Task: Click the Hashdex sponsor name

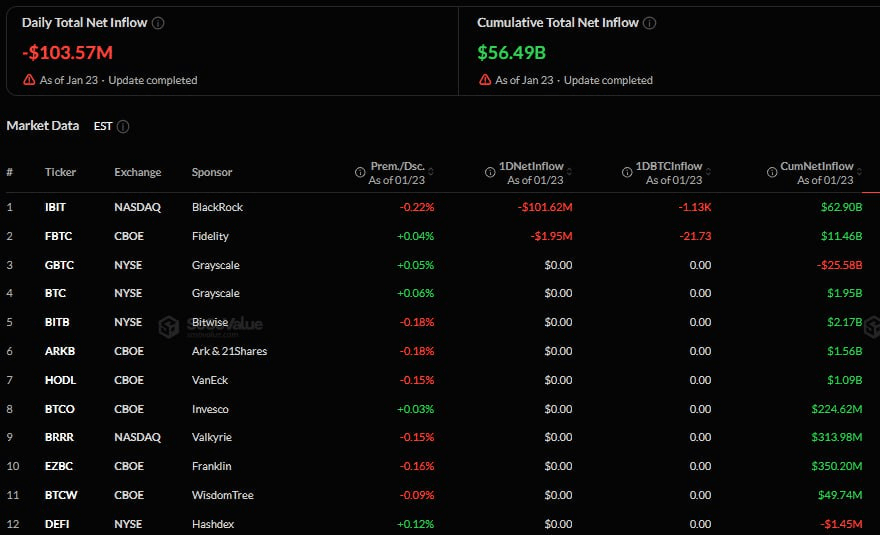Action: point(213,524)
